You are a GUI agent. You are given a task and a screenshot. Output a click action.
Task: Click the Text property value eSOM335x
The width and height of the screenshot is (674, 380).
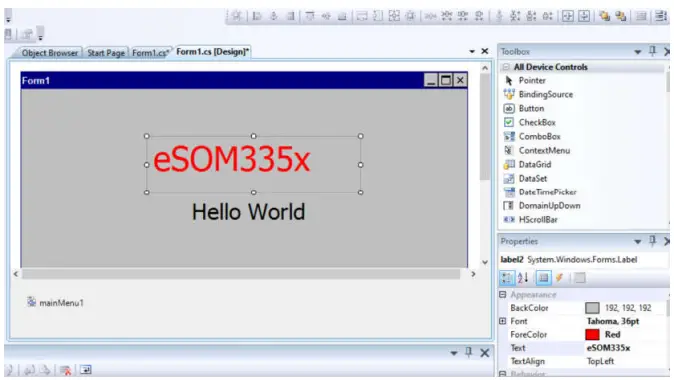click(x=608, y=348)
